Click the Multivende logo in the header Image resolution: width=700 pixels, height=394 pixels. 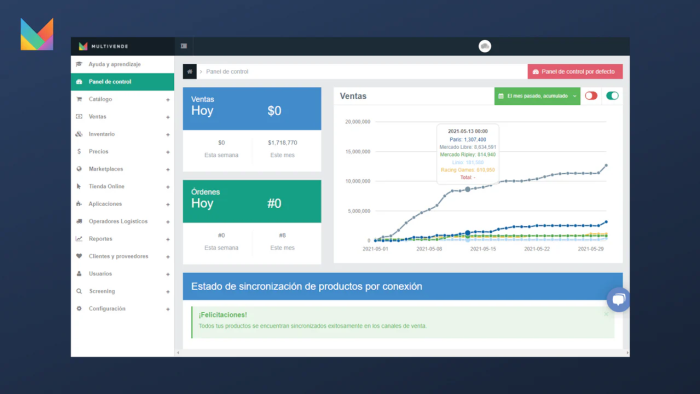104,46
